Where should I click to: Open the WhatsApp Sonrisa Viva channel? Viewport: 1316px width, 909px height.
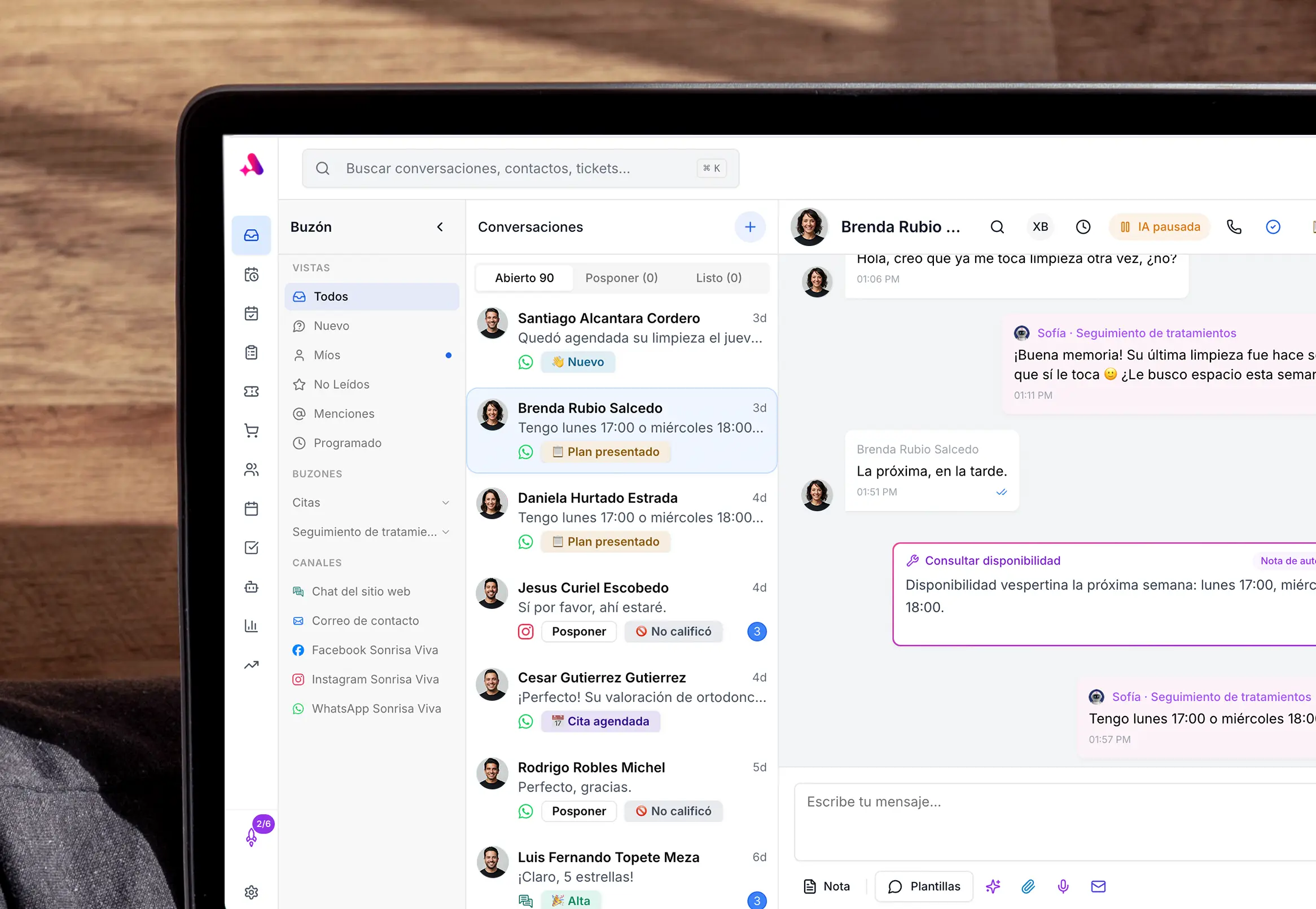click(x=372, y=709)
